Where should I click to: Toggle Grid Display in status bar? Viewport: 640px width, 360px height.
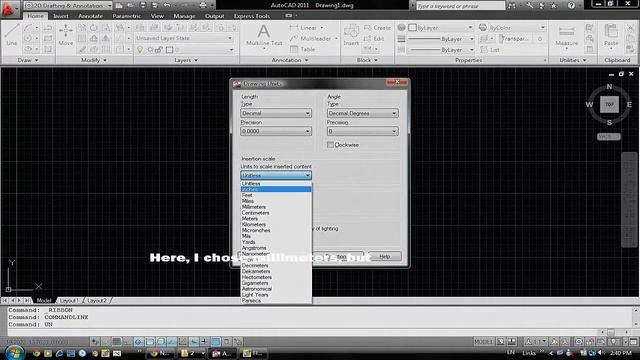tap(117, 342)
